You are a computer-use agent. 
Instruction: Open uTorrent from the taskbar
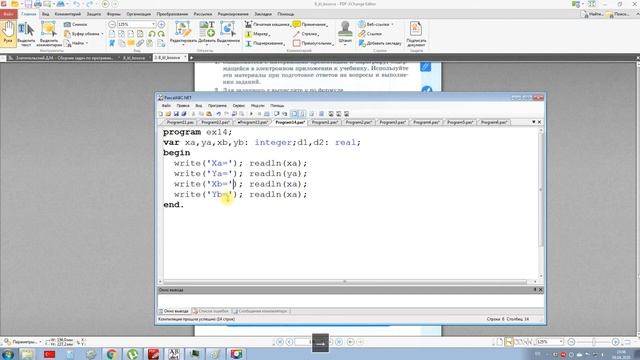coord(132,354)
